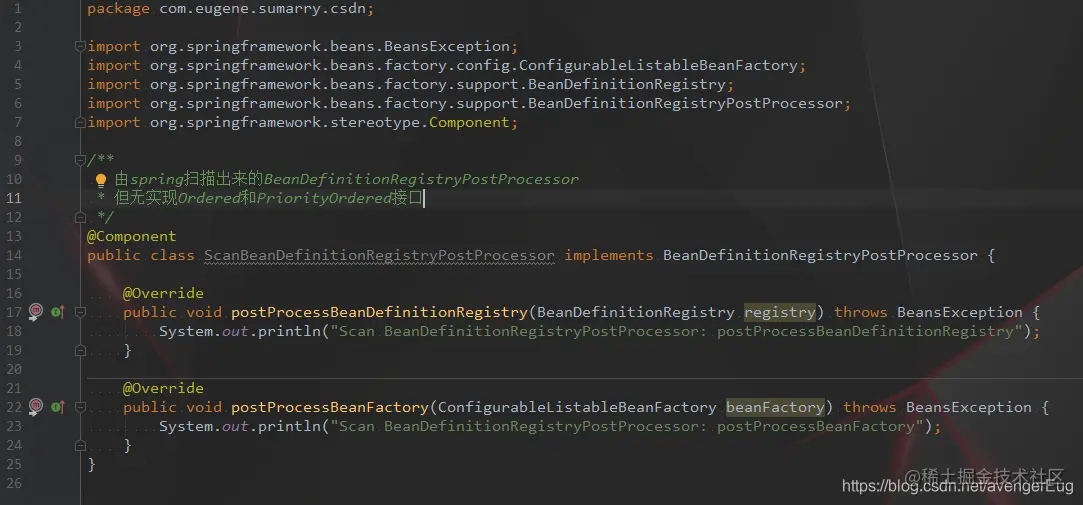Collapse the postProcessBeanDefinitionRegistry method fold on line 17
Screen dimensions: 1083x505
pos(80,313)
